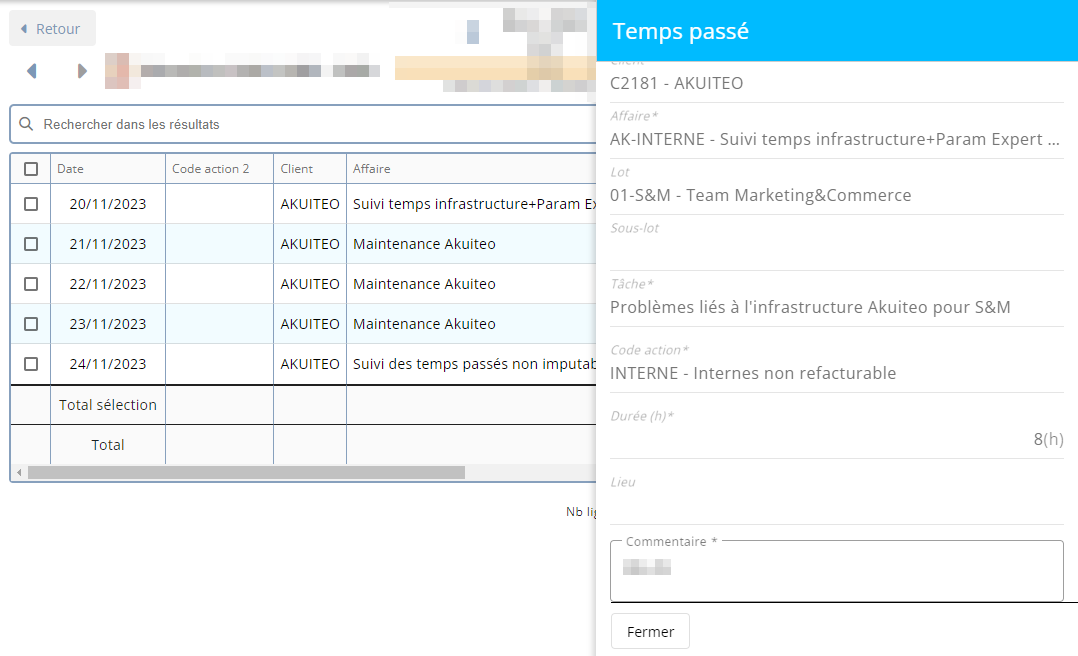Click the Total sélection row label
The height and width of the screenshot is (656, 1078).
(108, 405)
